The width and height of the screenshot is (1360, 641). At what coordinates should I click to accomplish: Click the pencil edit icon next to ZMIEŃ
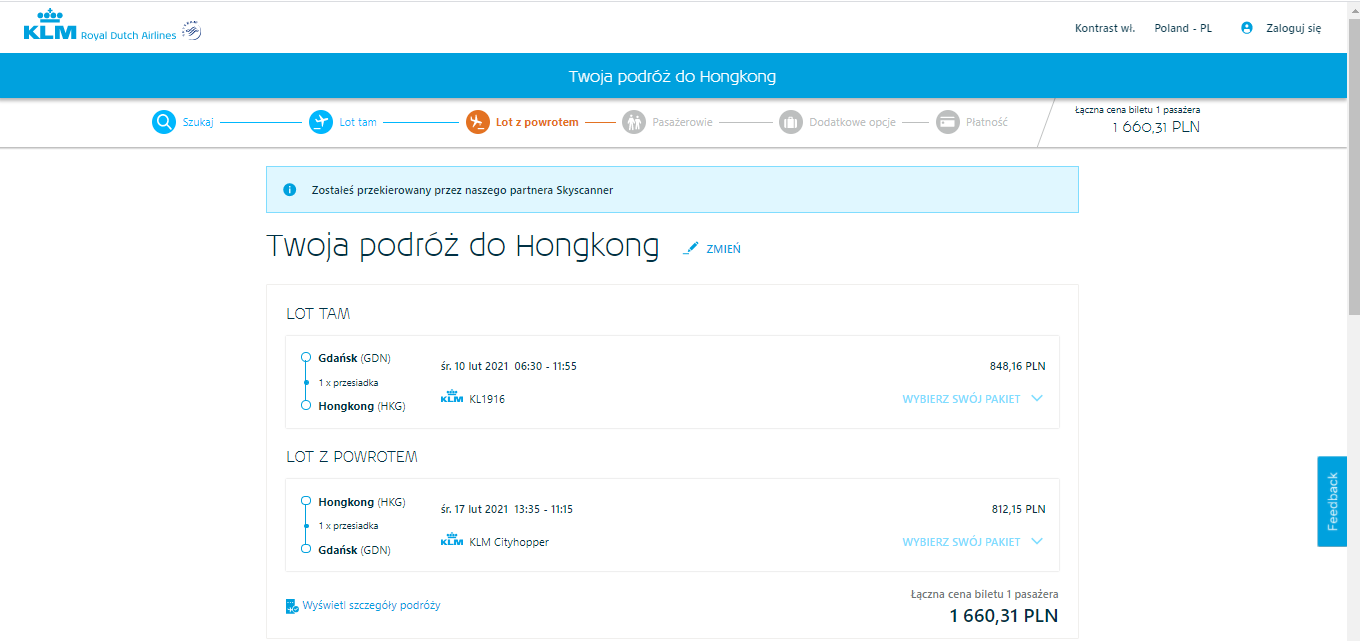[x=691, y=248]
